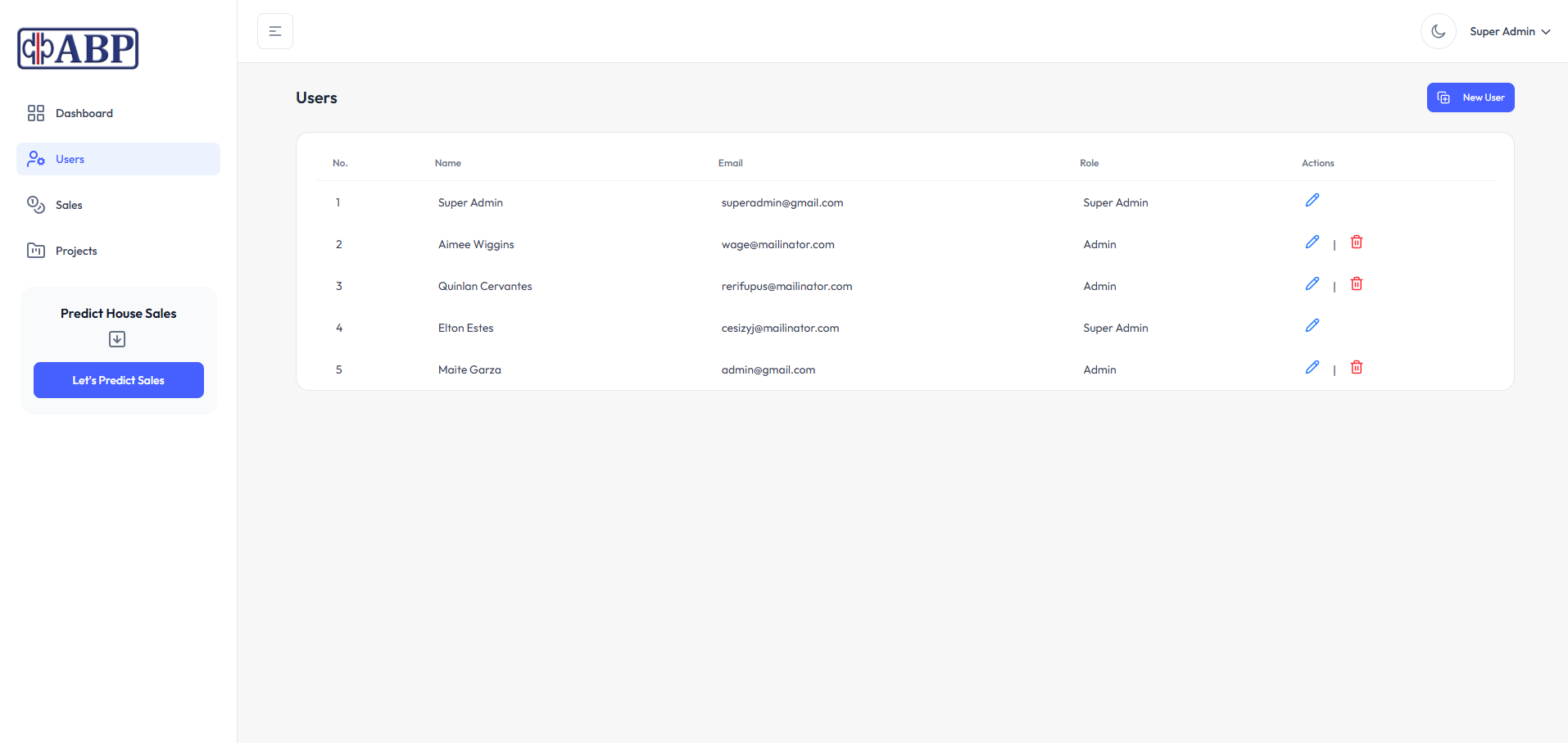Click the edit pencil for Super Admin user
1568x743 pixels.
point(1312,201)
